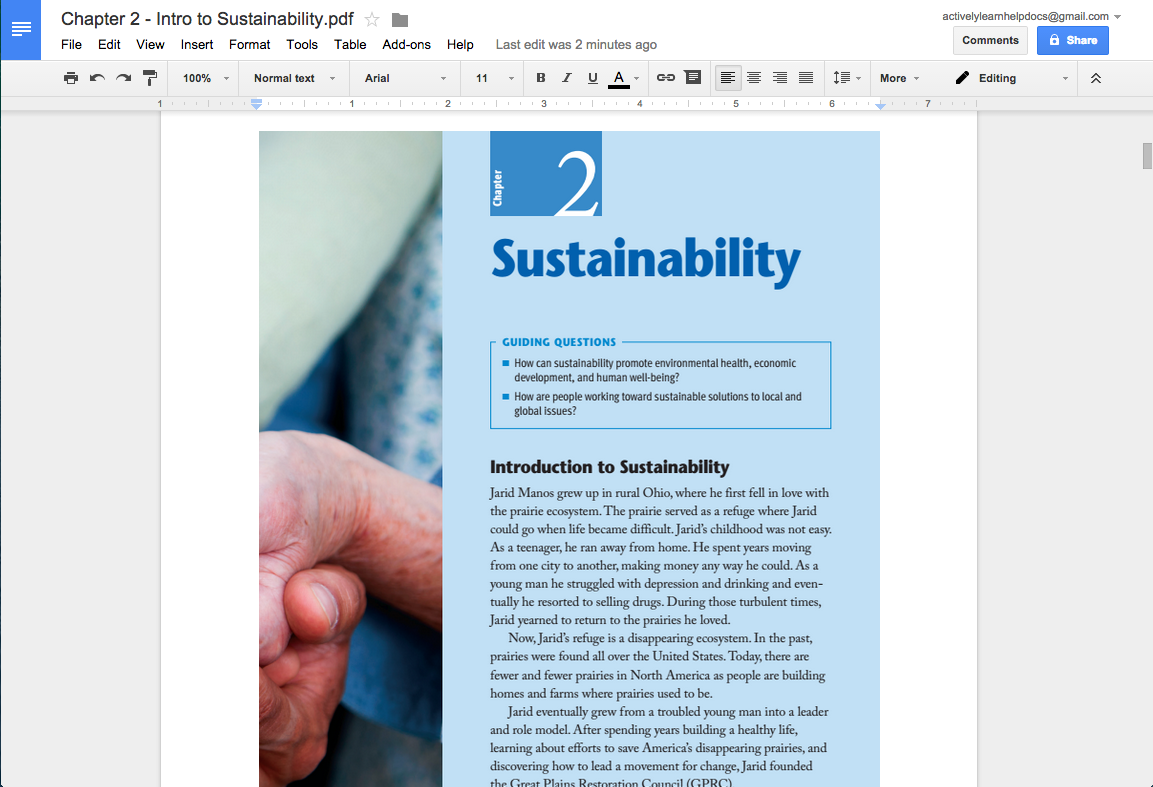Open the File menu
Screen dimensions: 1153x787
pyautogui.click(x=71, y=45)
